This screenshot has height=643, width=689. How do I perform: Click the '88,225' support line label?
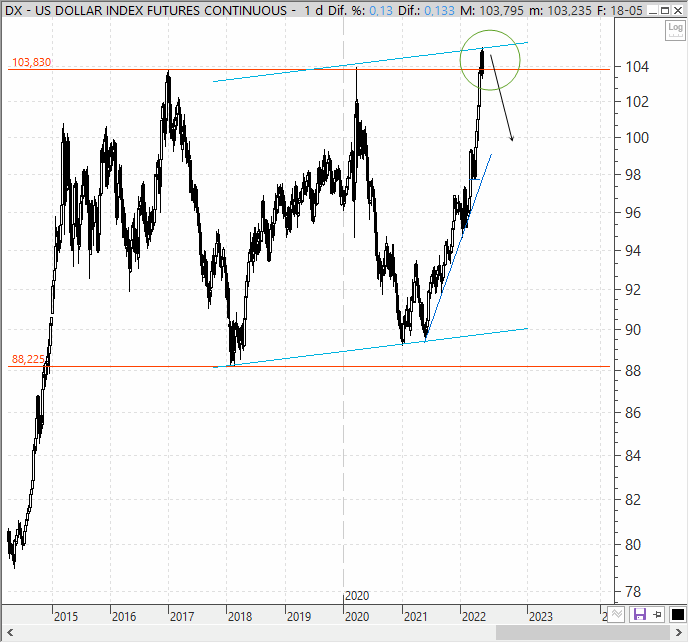pyautogui.click(x=28, y=360)
